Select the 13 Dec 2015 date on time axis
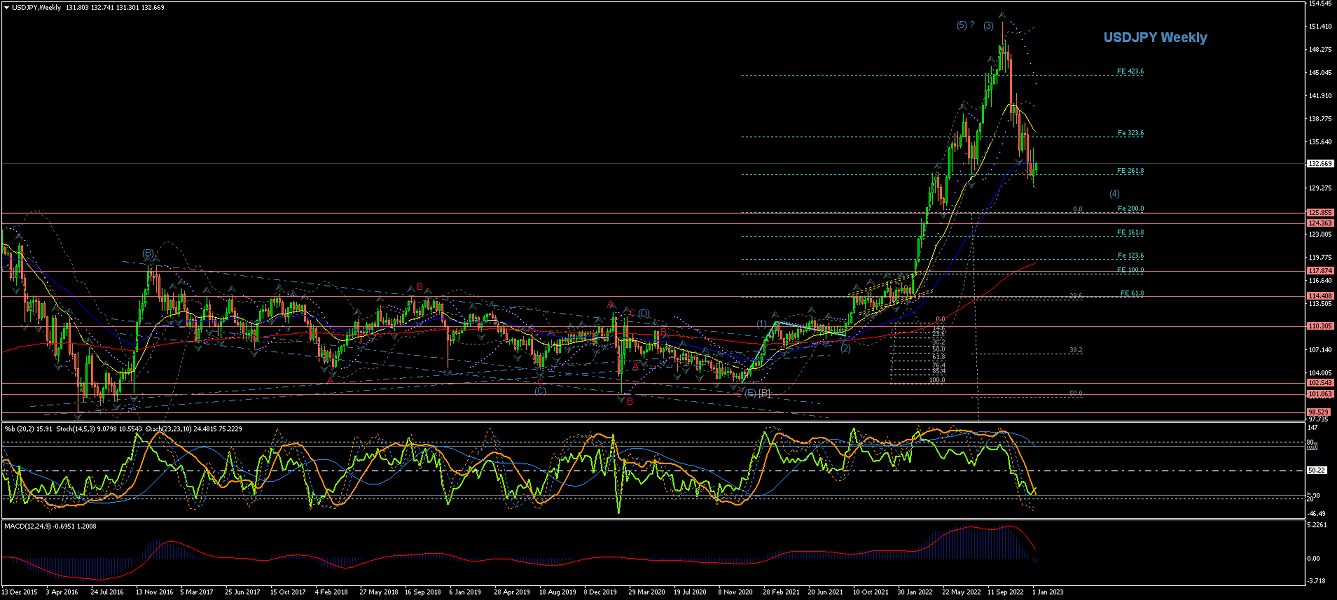Viewport: 1337px width, 600px height. (21, 592)
